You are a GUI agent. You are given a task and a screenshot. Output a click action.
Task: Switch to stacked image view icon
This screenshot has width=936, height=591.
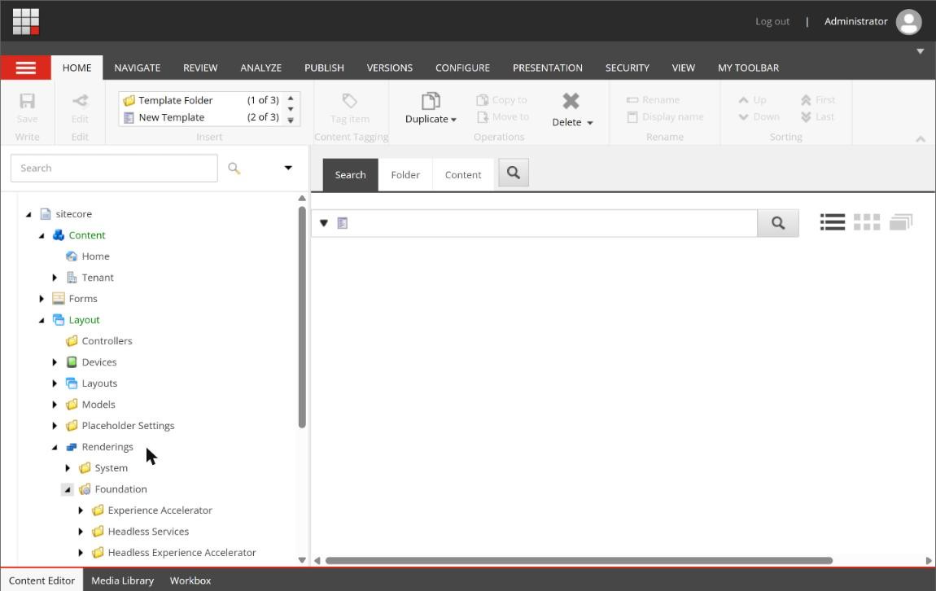901,222
